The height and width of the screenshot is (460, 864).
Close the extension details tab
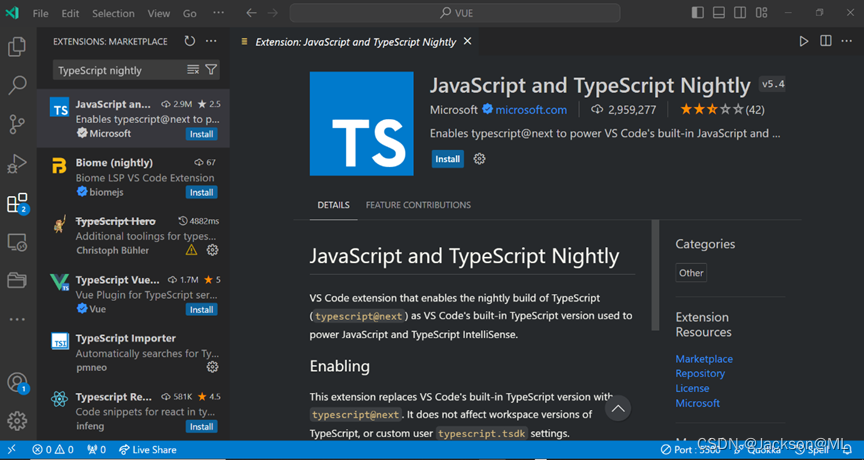467,41
